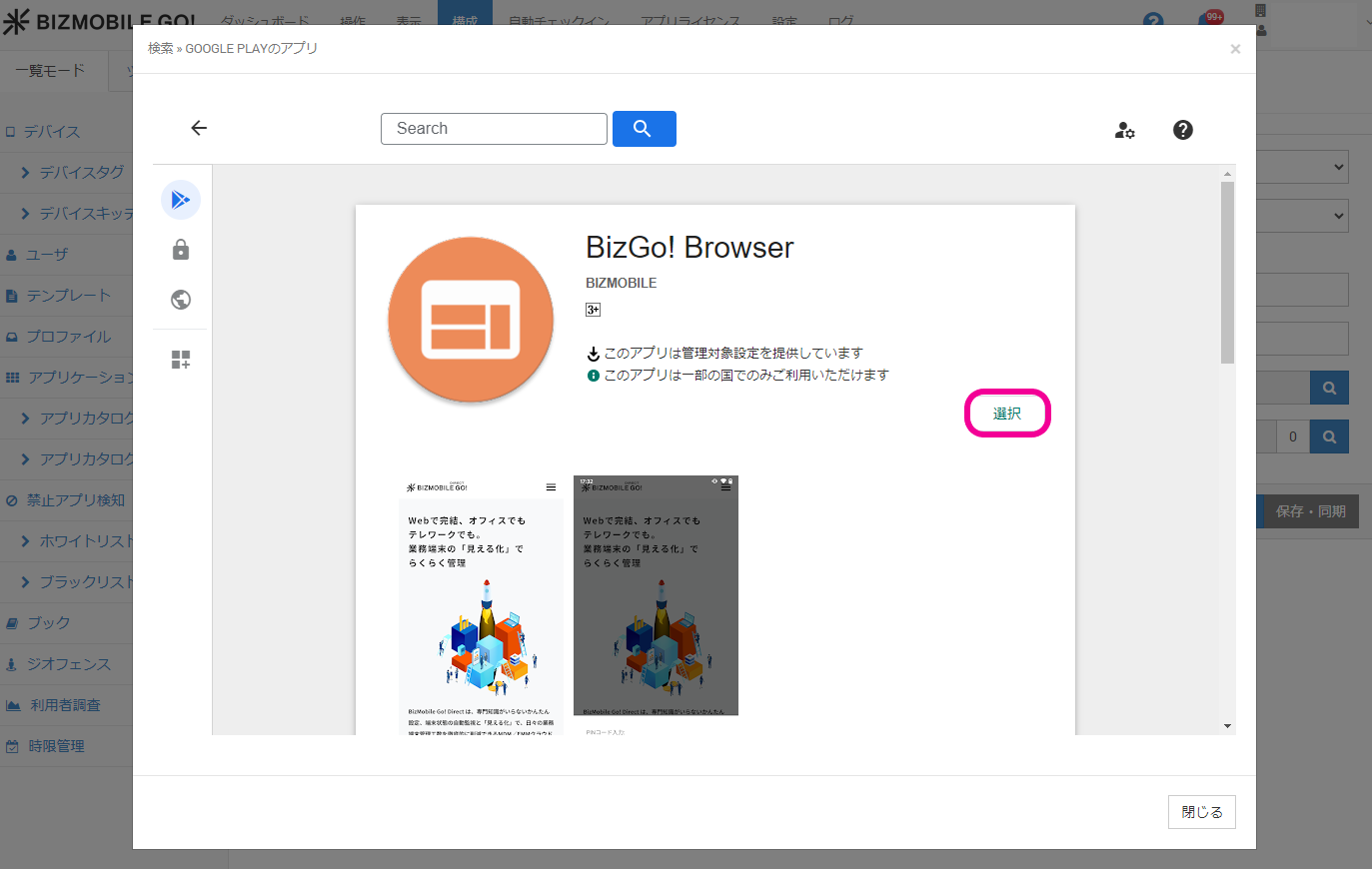Open the help question mark icon in dialog
This screenshot has height=869, width=1372.
pos(1182,130)
